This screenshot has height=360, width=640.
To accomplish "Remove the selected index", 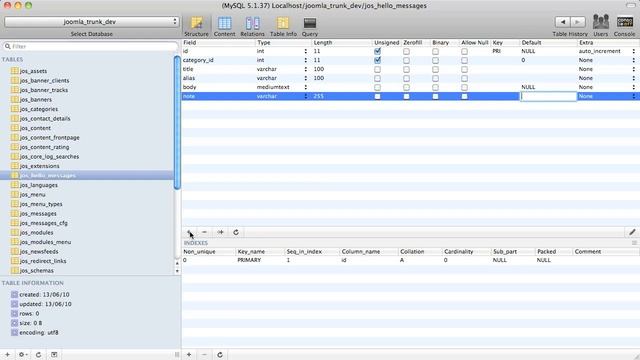I will [204, 354].
